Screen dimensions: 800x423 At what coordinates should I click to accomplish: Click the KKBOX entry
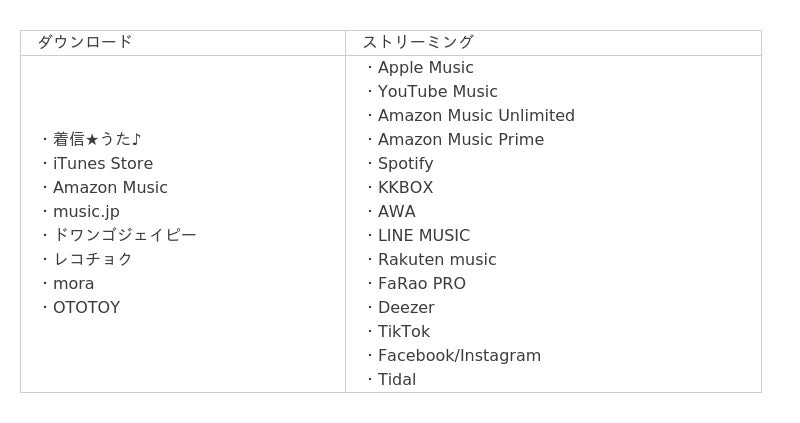coord(406,187)
